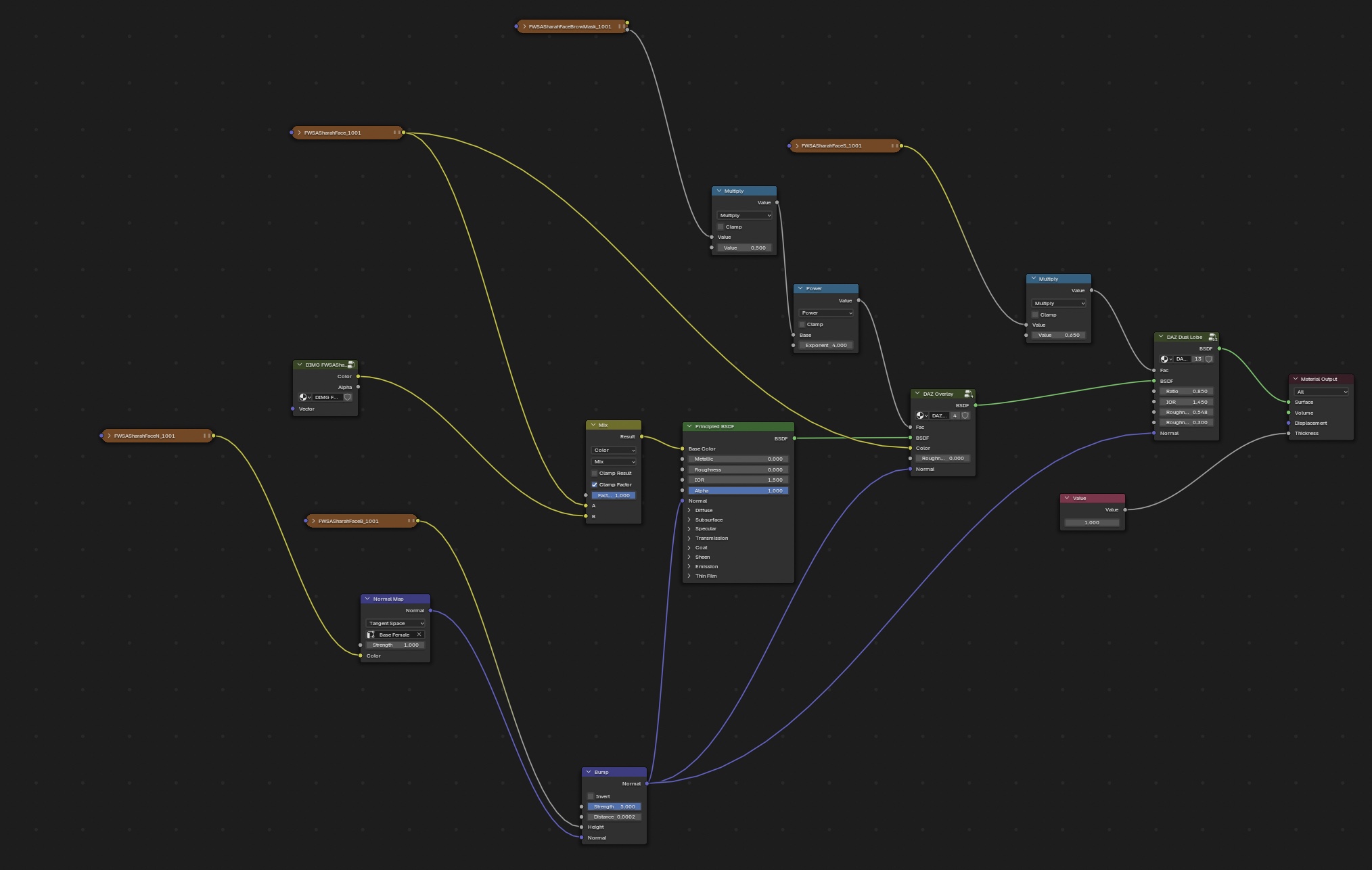The height and width of the screenshot is (870, 1372).
Task: Toggle fake user shield on DAZ Overlay
Action: (x=965, y=415)
